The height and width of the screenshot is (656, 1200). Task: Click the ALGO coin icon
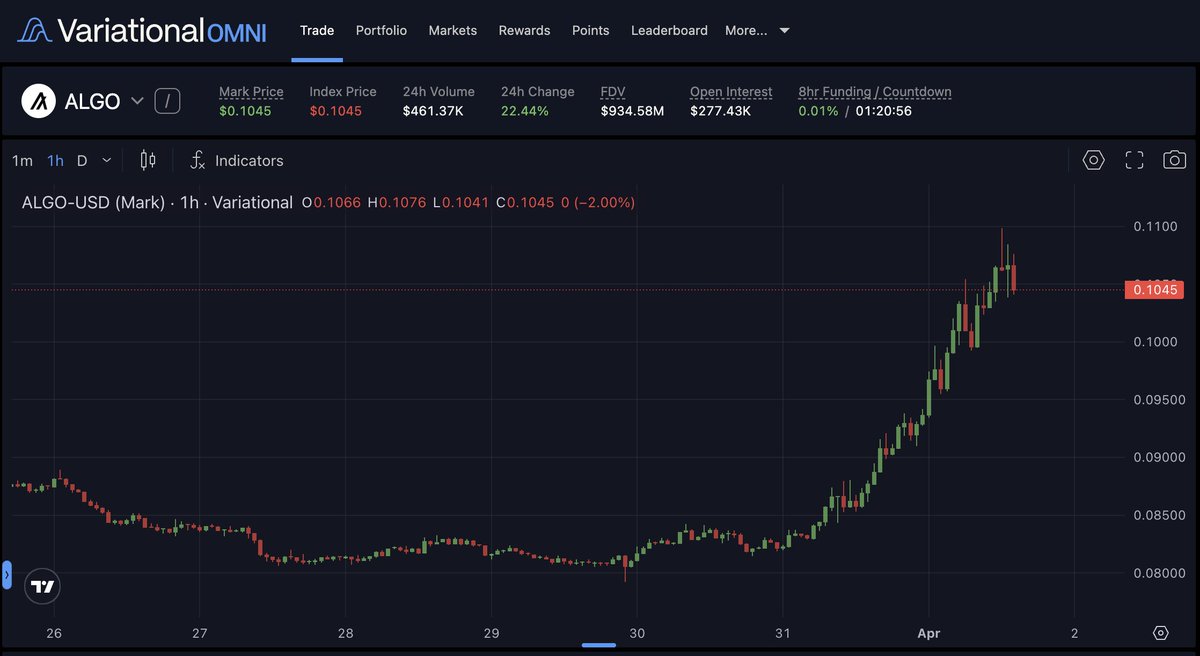pos(38,101)
